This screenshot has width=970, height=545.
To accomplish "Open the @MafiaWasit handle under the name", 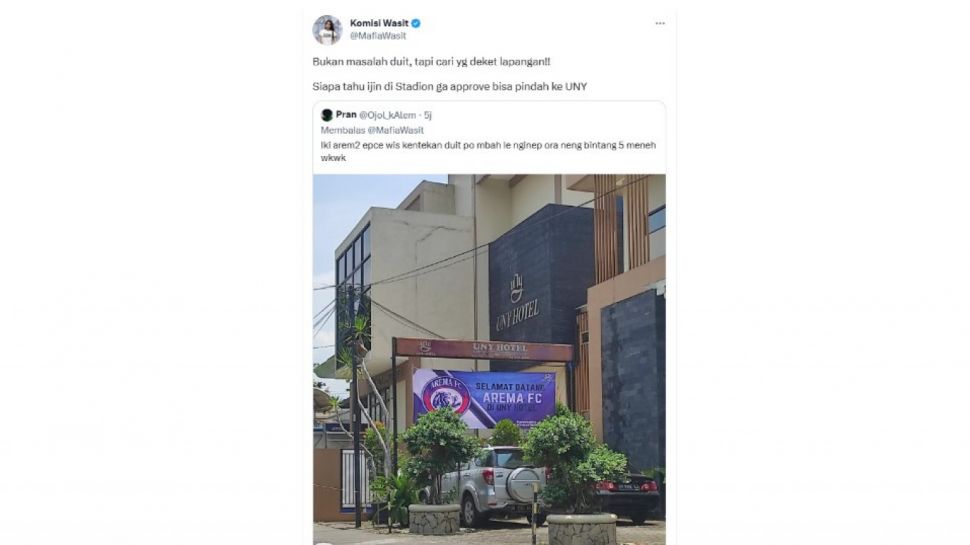I will coord(378,36).
